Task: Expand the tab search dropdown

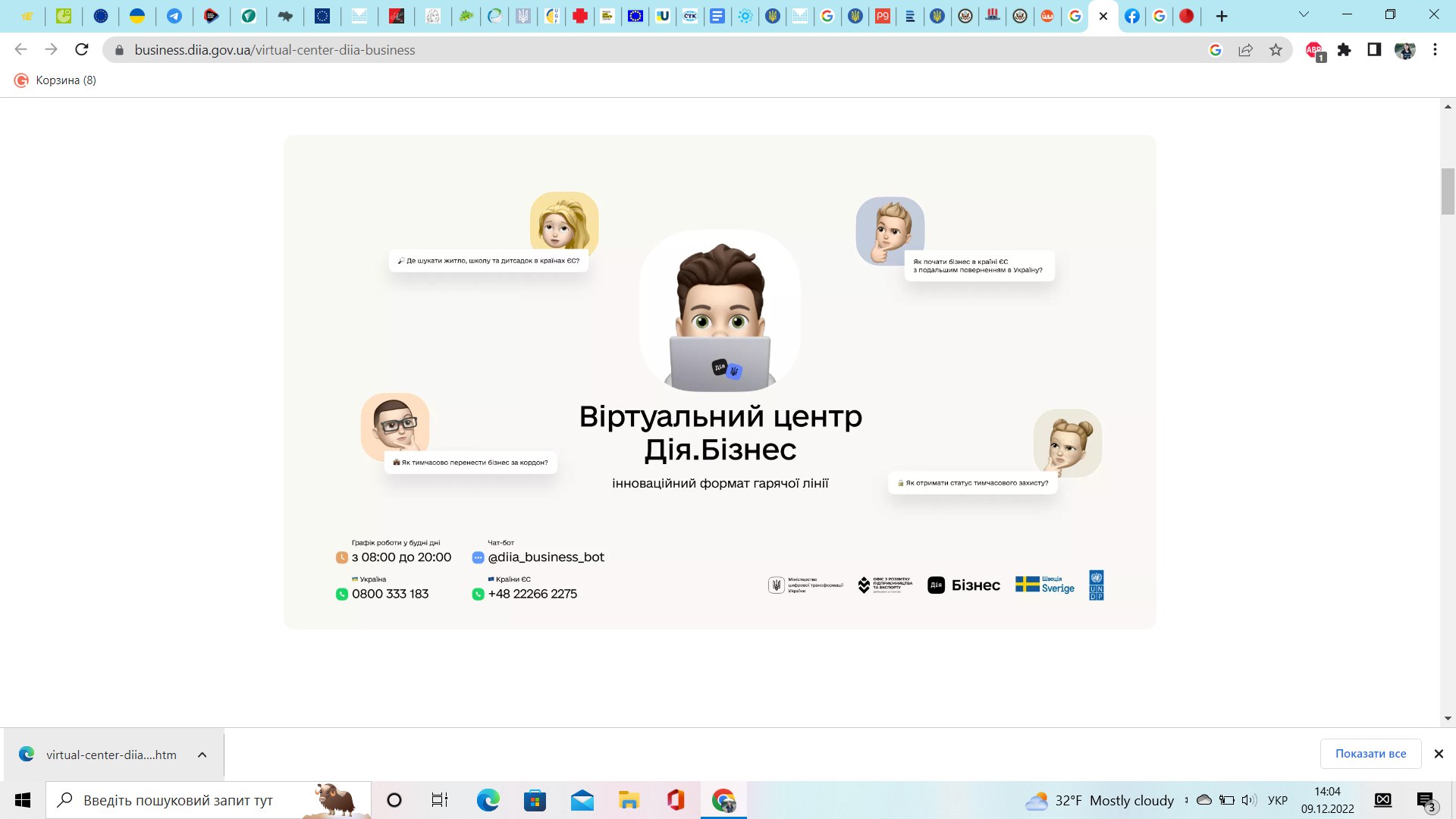Action: (x=1304, y=14)
